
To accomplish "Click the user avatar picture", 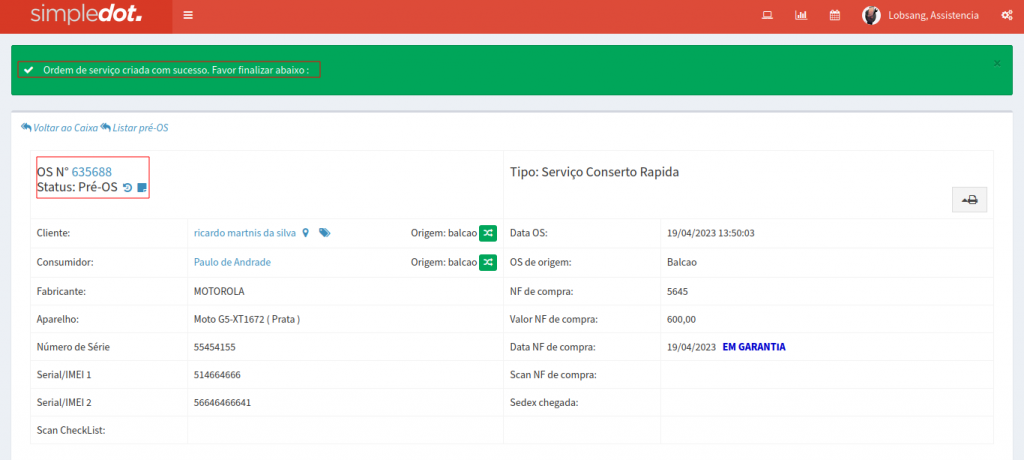I will (871, 16).
